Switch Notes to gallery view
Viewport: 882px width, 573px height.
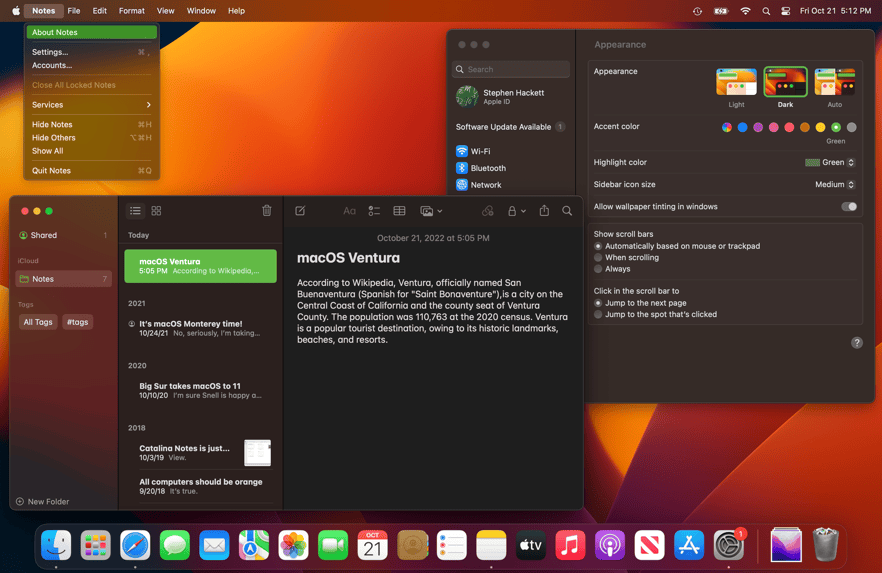(x=156, y=211)
